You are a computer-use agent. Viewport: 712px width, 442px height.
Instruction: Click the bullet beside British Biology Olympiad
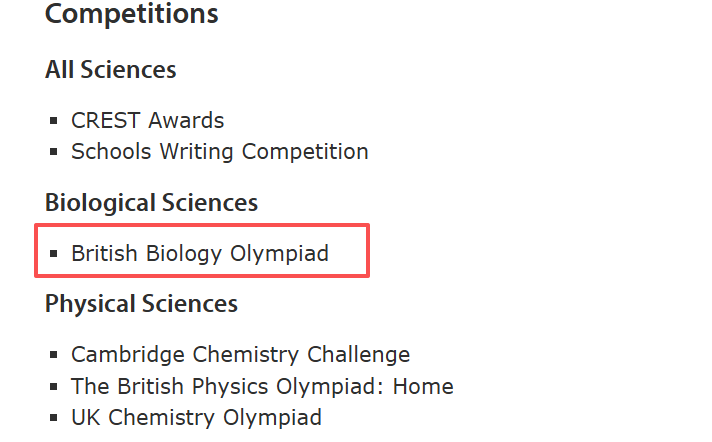(x=54, y=255)
